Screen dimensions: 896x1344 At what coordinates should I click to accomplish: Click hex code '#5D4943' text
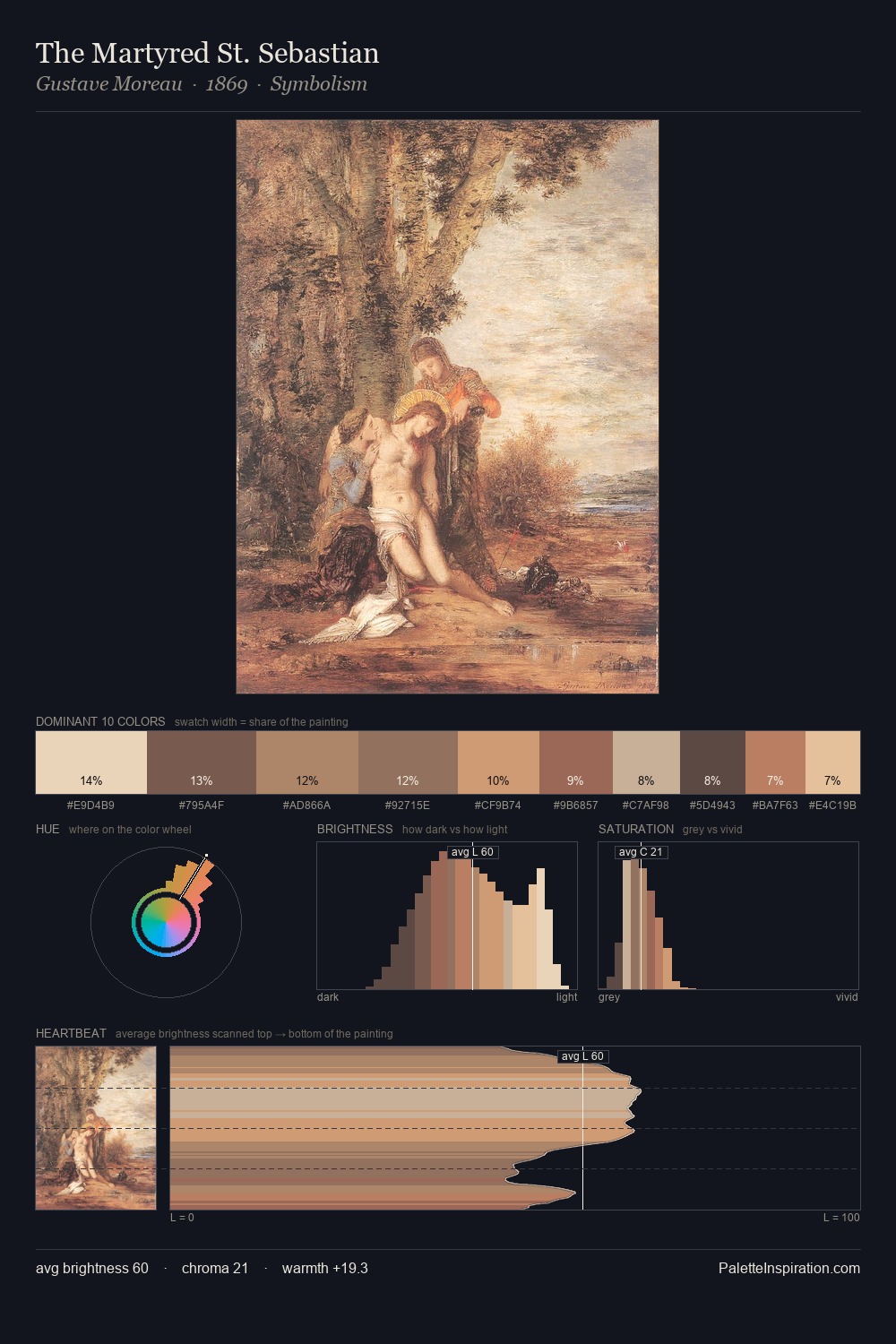pos(712,805)
